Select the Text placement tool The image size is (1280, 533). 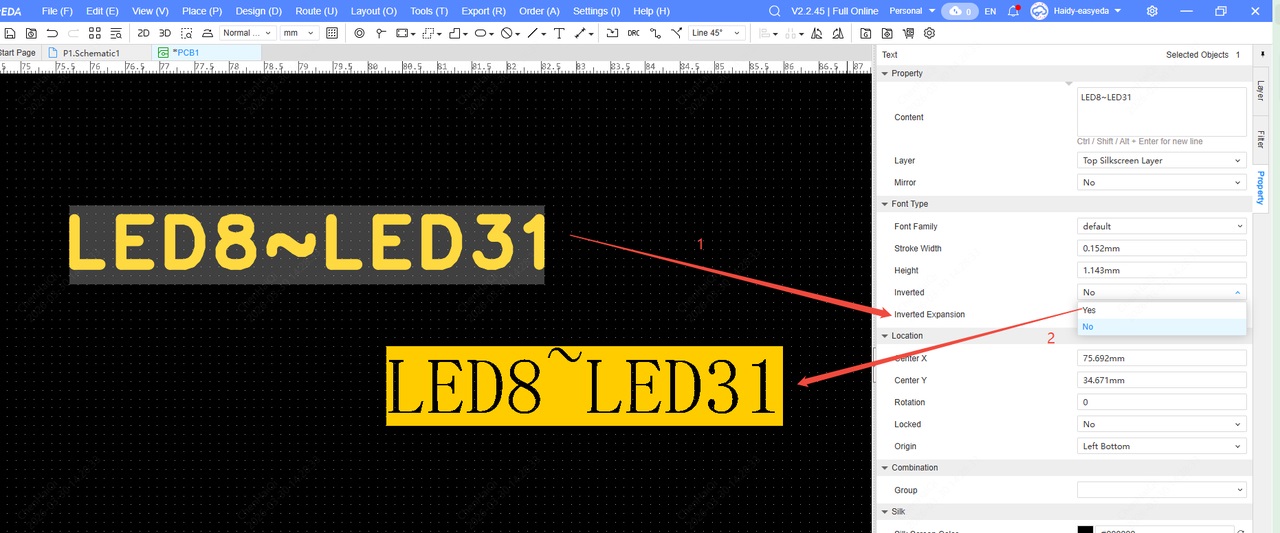tap(559, 33)
